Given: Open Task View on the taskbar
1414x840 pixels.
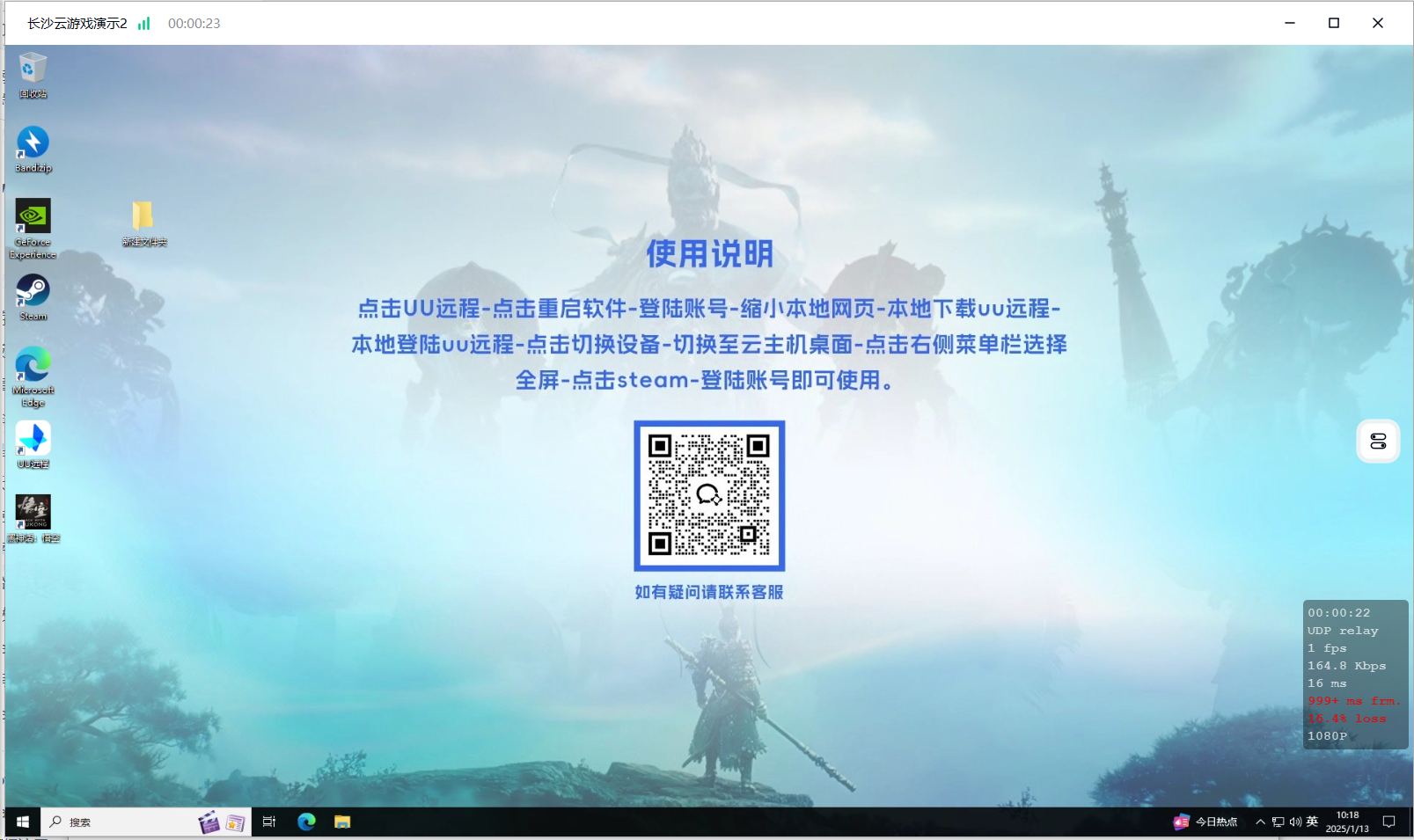Looking at the screenshot, I should [269, 822].
